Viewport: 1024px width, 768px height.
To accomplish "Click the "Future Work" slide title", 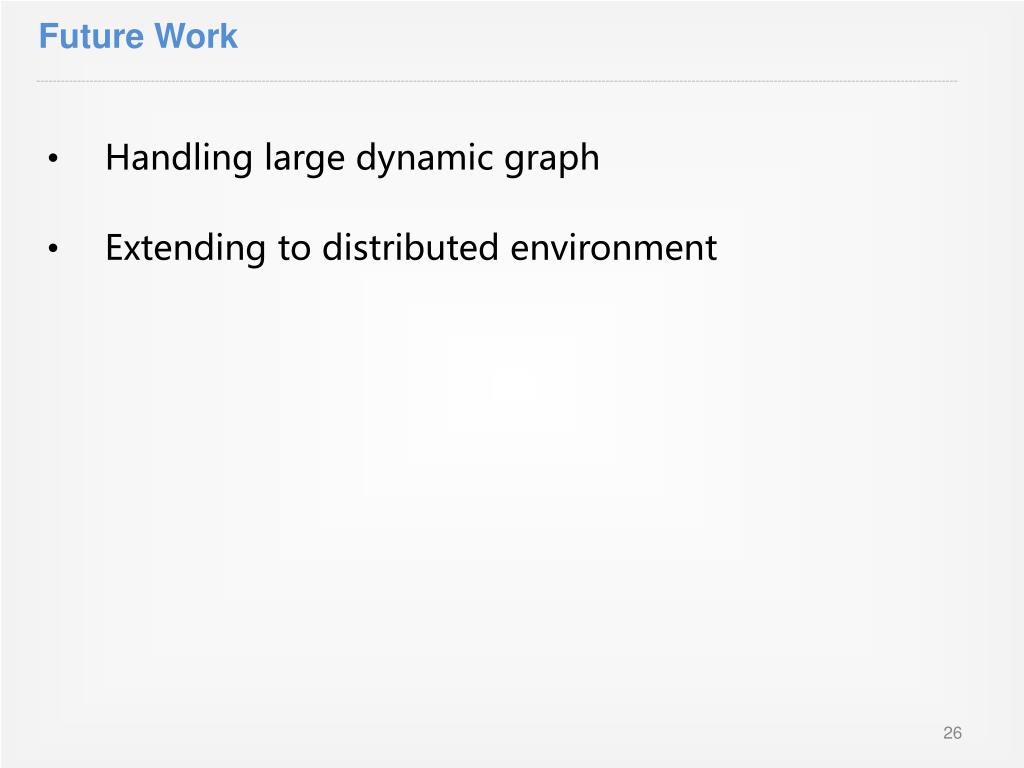I will (x=138, y=36).
